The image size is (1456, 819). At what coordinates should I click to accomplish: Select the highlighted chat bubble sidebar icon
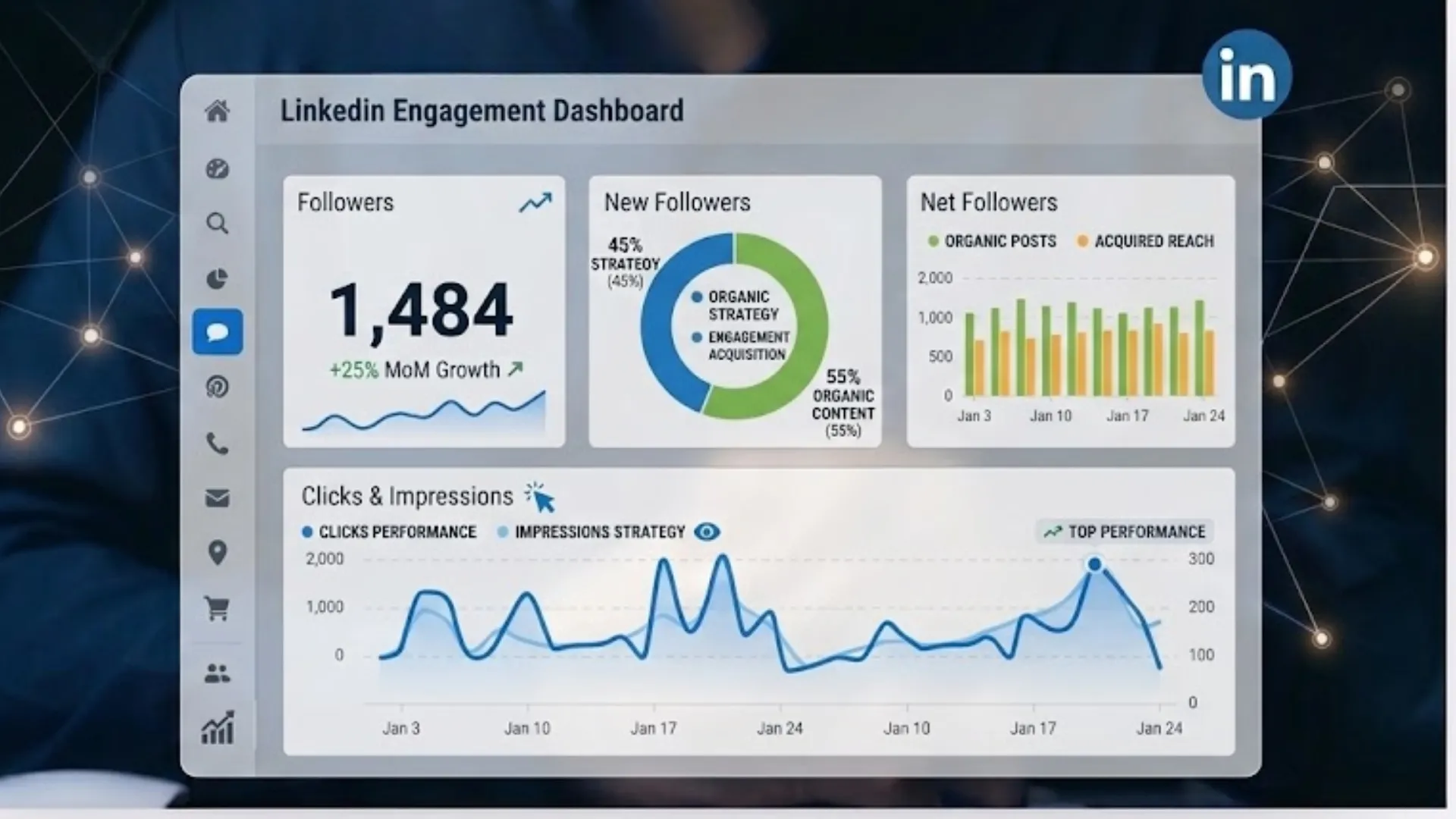218,332
